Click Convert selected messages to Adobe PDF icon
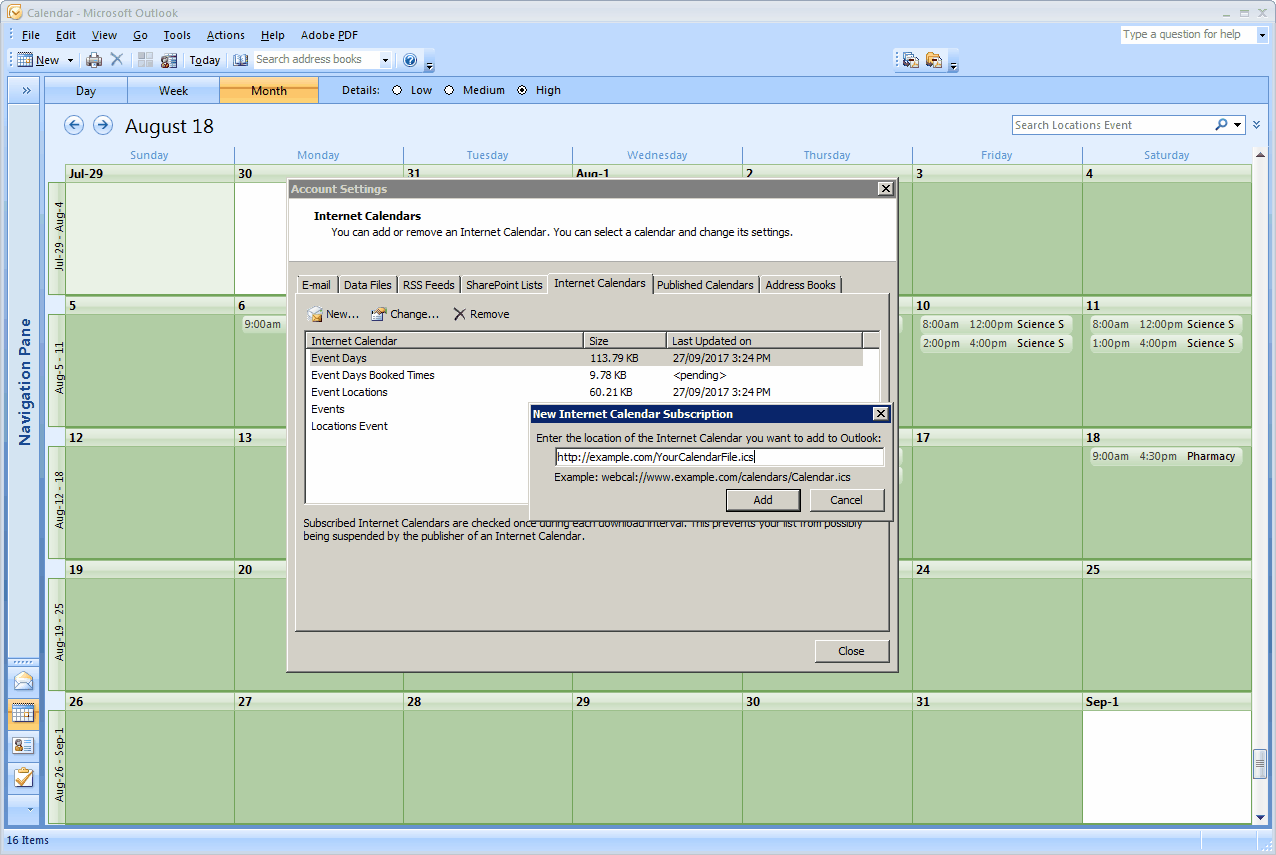 [911, 60]
